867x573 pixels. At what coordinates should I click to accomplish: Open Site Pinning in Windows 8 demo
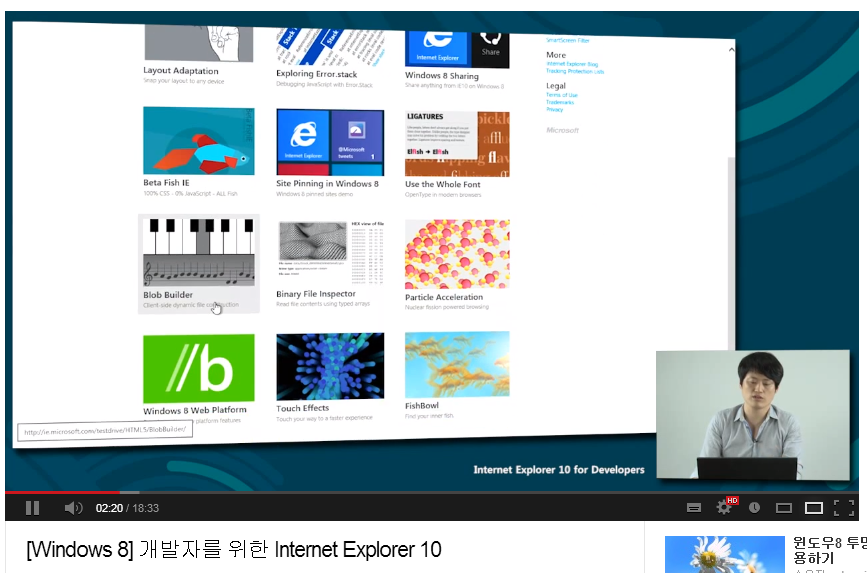(330, 153)
